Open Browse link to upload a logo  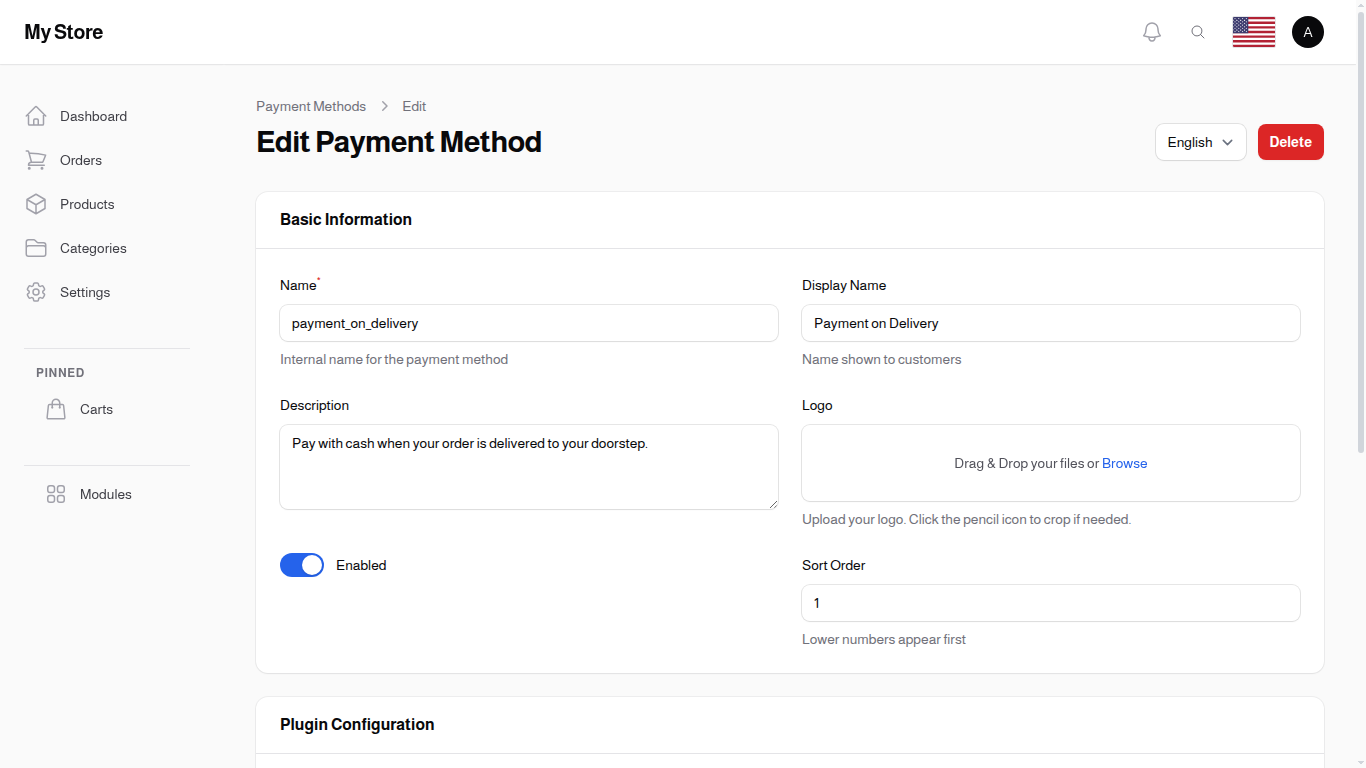tap(1124, 463)
